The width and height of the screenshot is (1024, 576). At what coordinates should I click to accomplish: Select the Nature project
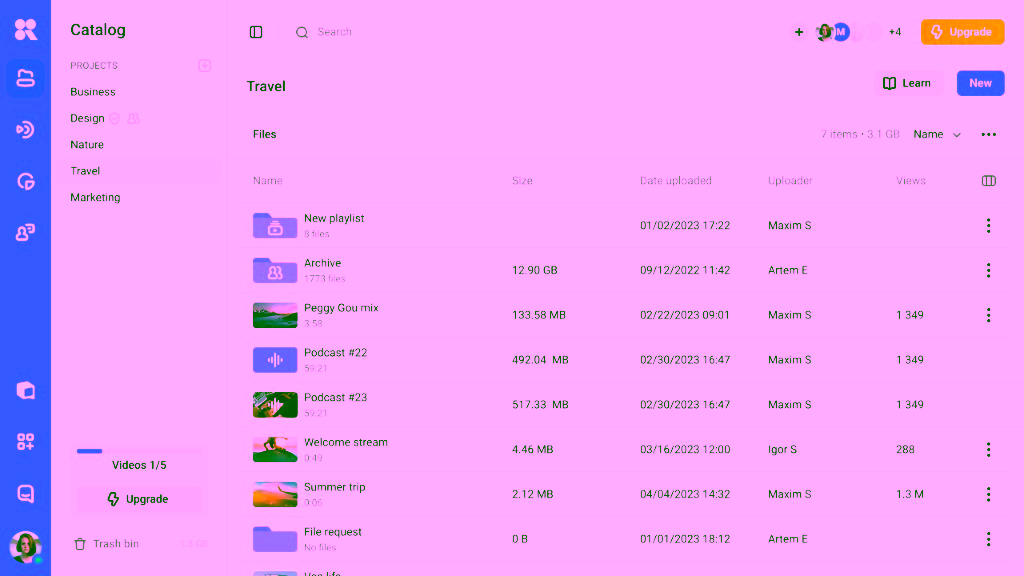tap(87, 144)
